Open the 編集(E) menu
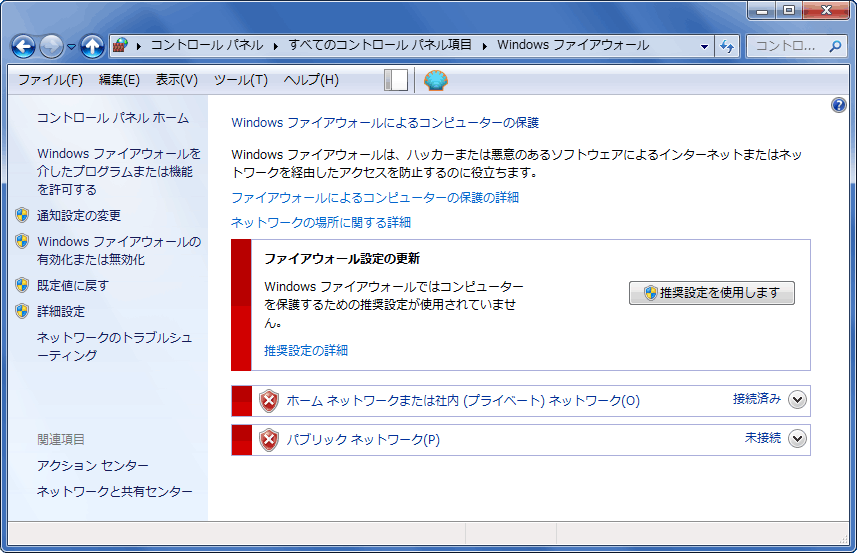The image size is (857, 553). pos(119,80)
